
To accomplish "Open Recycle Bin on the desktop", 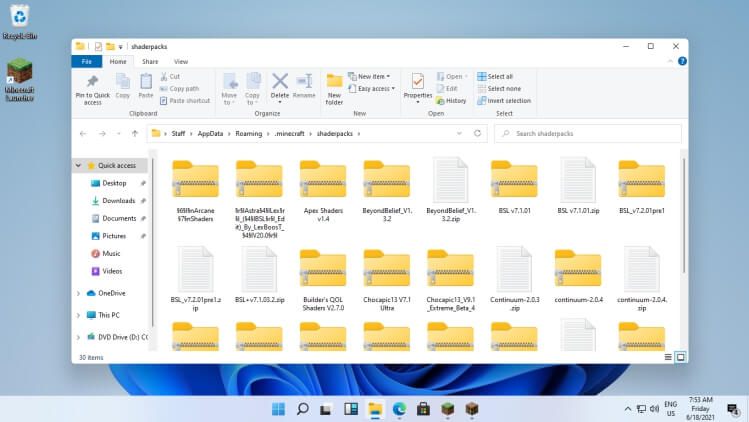I will 20,22.
